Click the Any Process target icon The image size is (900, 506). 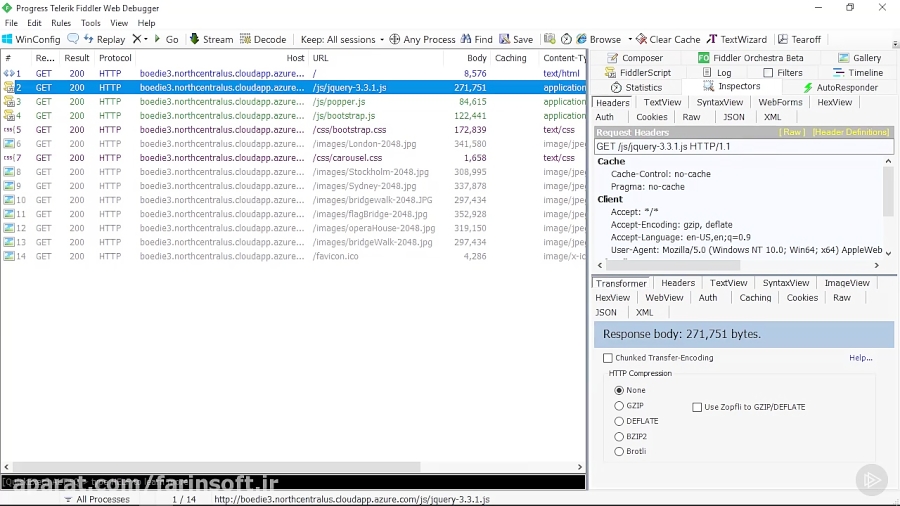tap(395, 40)
